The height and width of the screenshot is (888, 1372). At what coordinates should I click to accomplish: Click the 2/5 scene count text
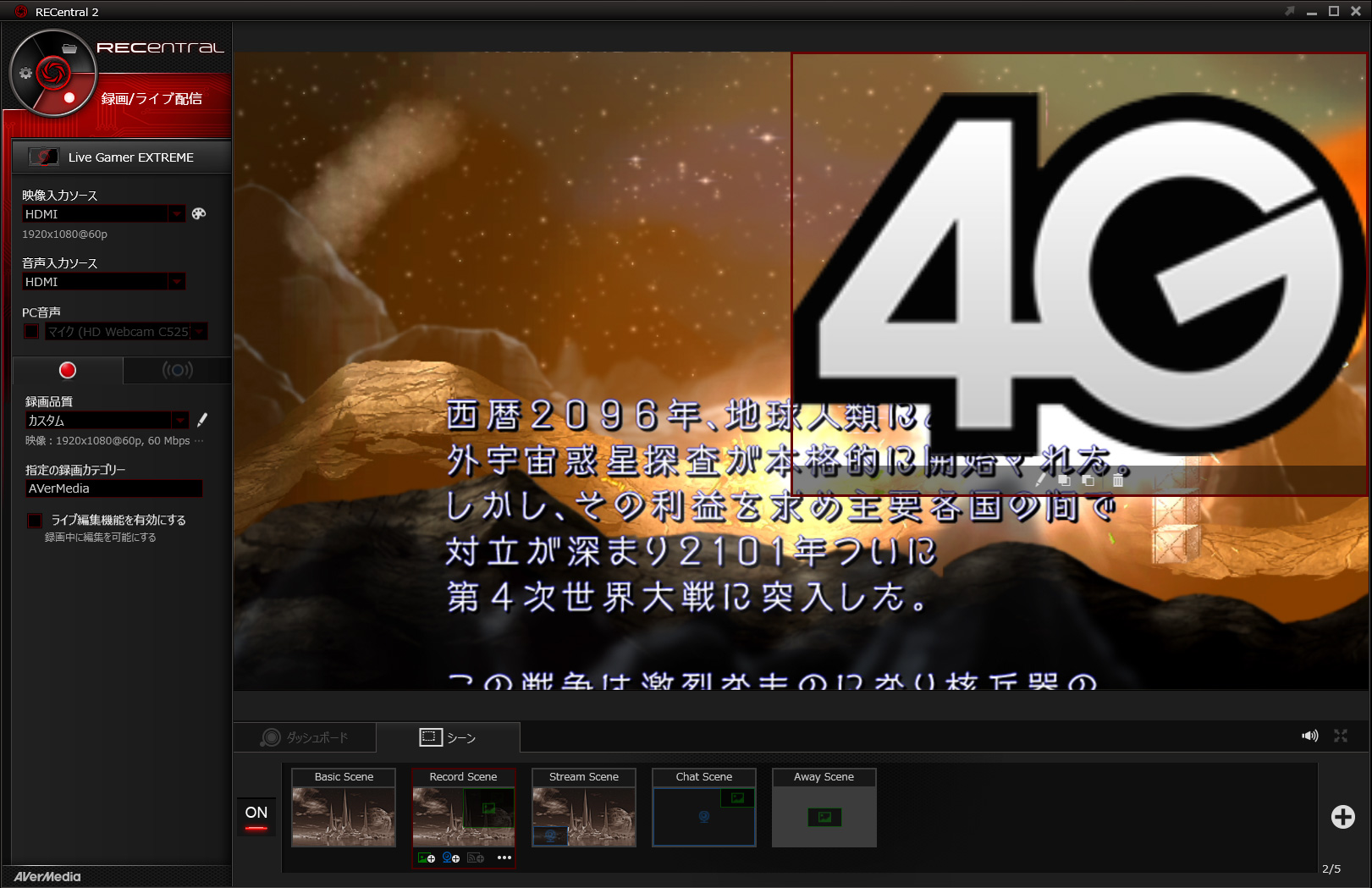click(x=1331, y=869)
